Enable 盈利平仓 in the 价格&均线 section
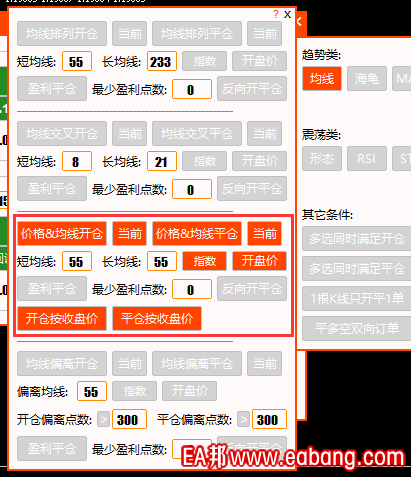Screen dimensions: 411x477 coord(52,289)
